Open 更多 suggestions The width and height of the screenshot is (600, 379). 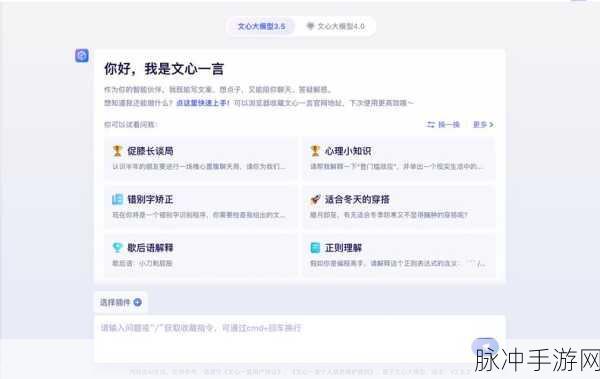click(483, 124)
